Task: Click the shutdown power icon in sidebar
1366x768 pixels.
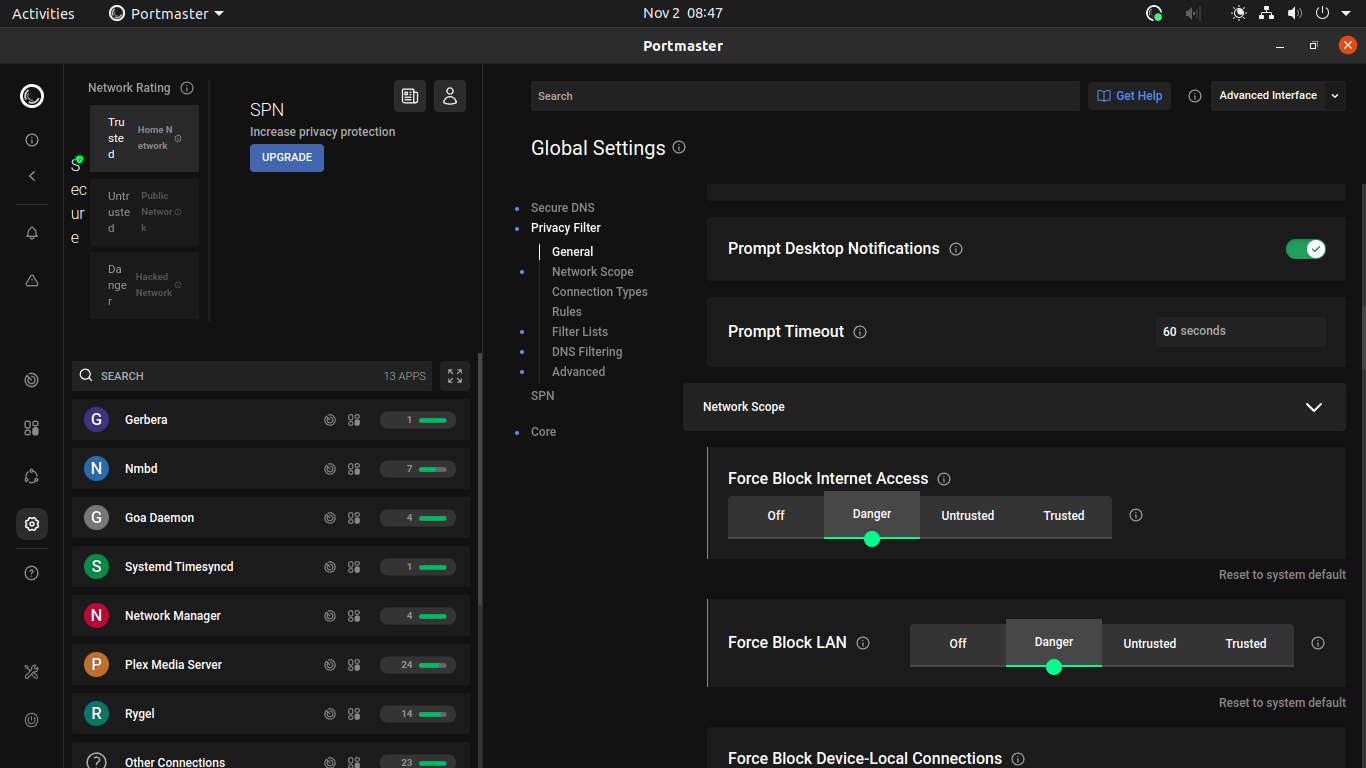Action: (x=31, y=720)
